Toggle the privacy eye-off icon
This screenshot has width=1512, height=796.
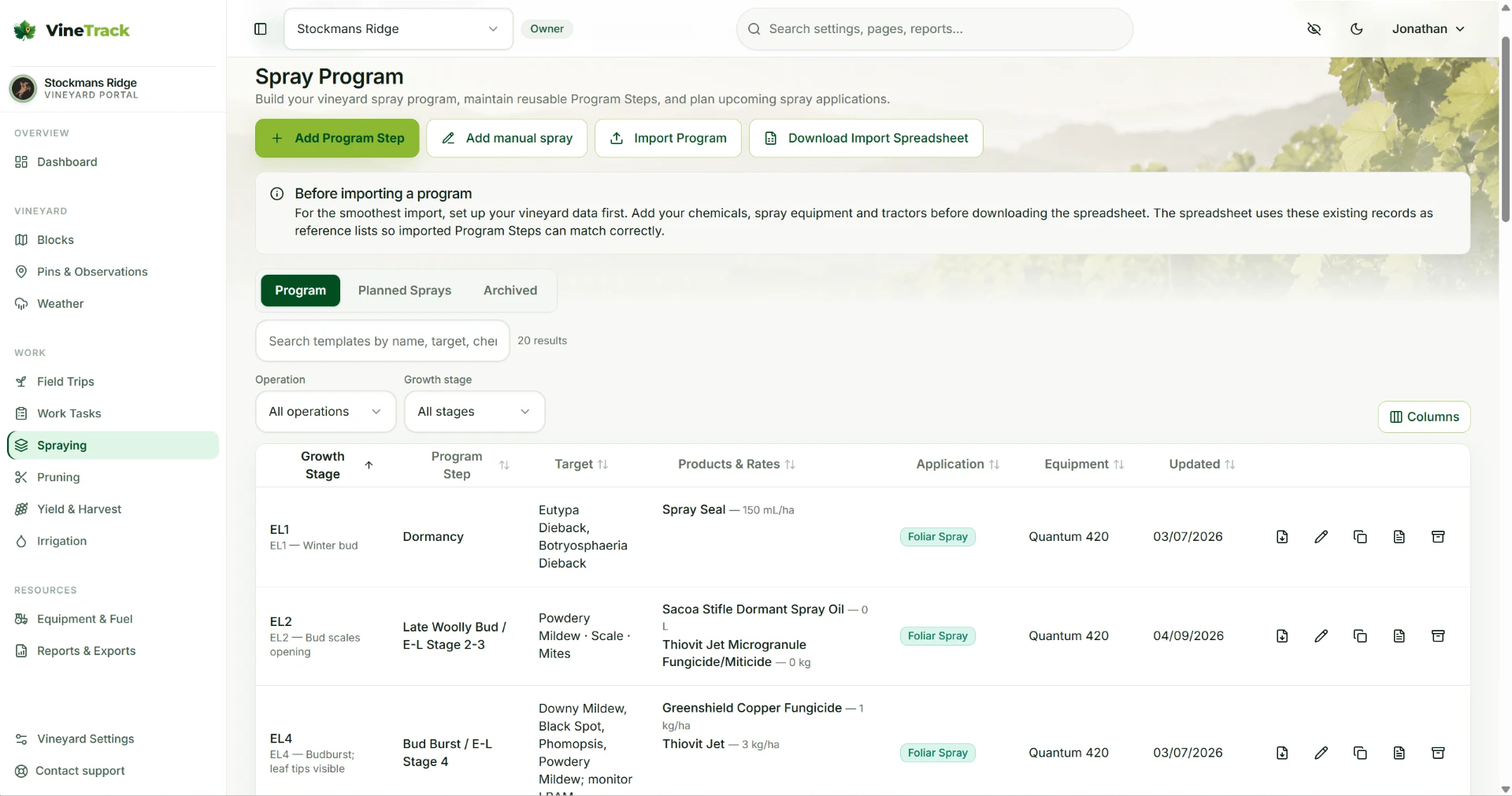[x=1314, y=29]
